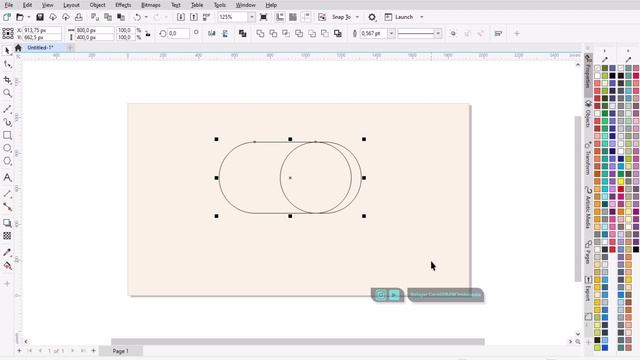Select the Freehand line tool
640x360 pixels.
(x=7, y=109)
